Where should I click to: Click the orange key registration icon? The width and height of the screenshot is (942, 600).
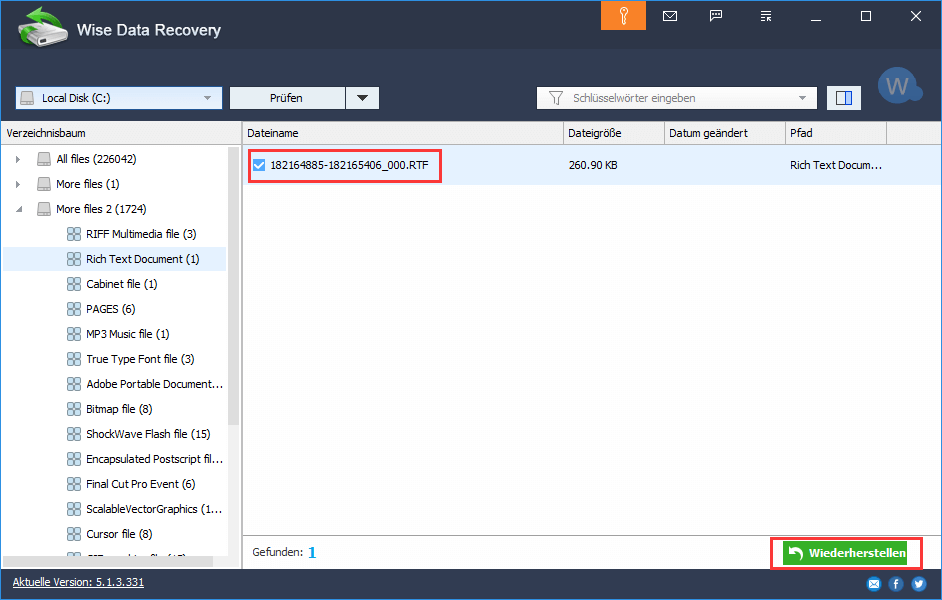click(x=623, y=16)
